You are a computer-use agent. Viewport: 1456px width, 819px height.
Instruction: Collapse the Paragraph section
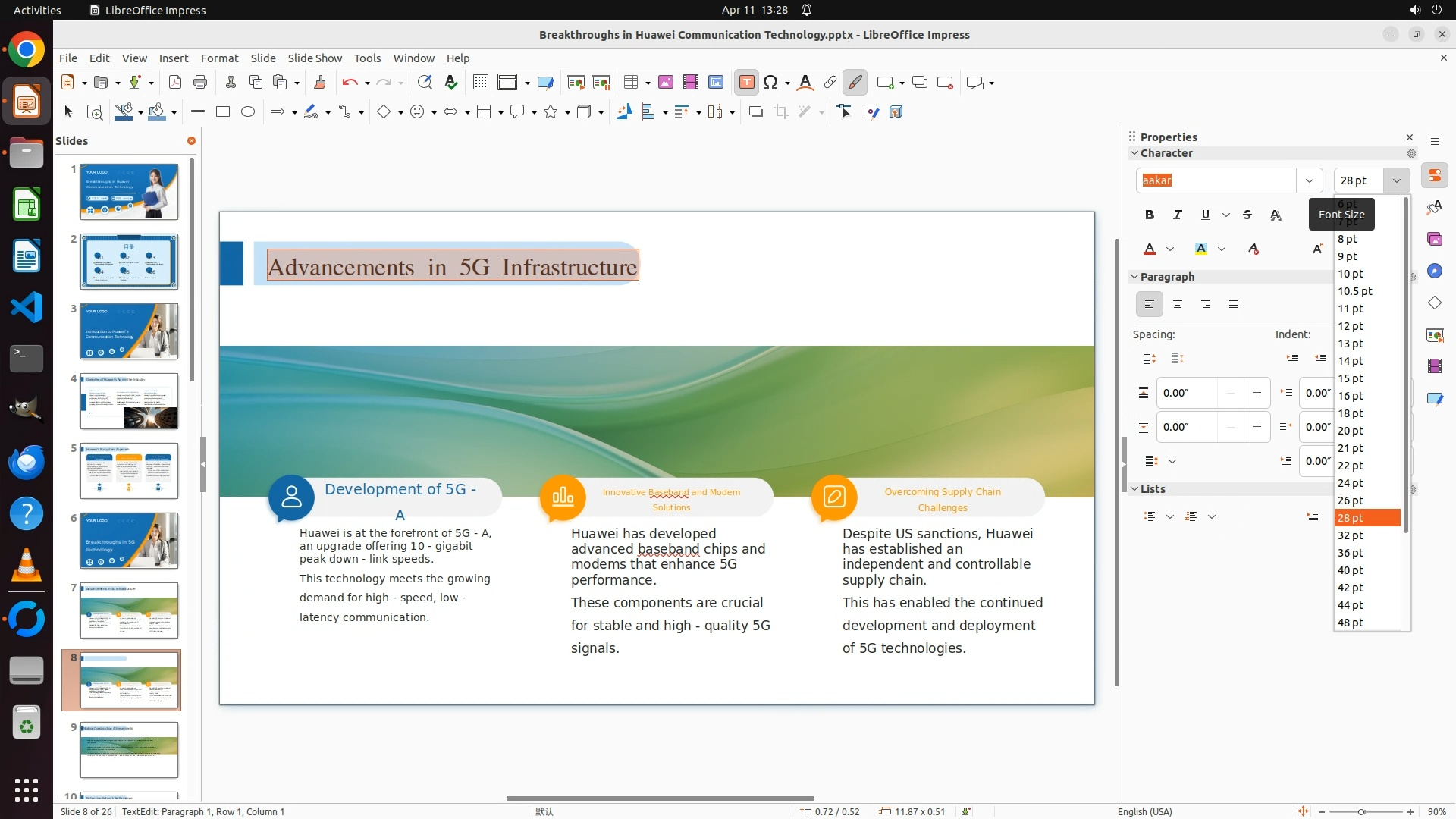(x=1135, y=277)
